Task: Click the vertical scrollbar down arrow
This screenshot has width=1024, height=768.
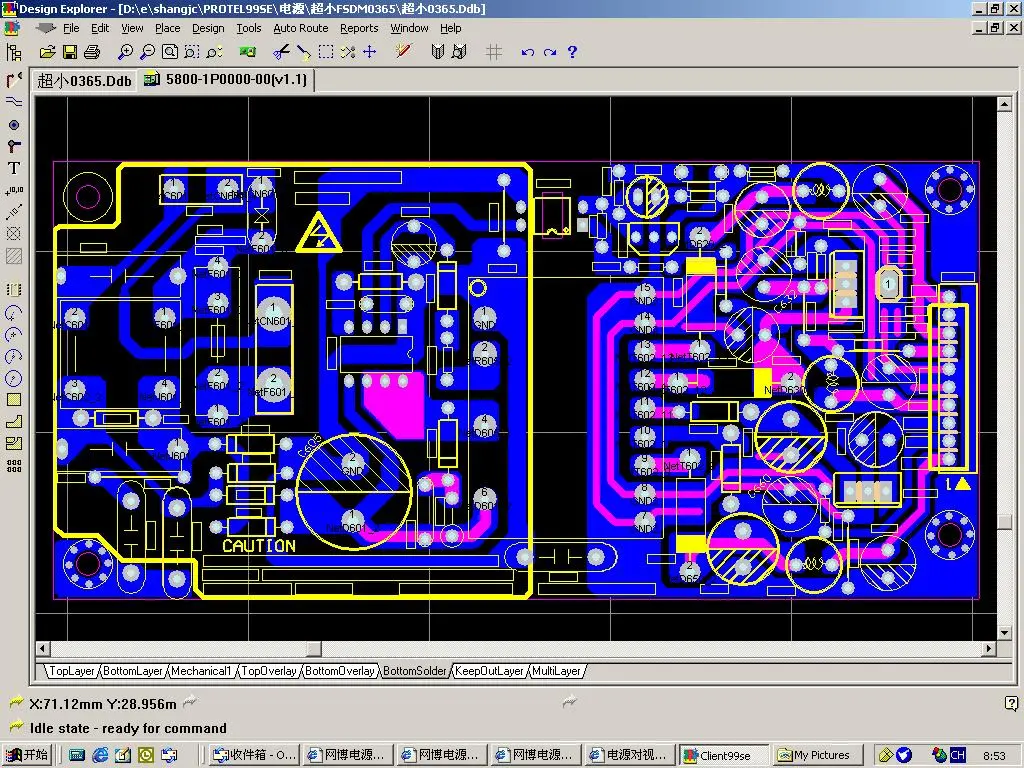Action: coord(1004,632)
